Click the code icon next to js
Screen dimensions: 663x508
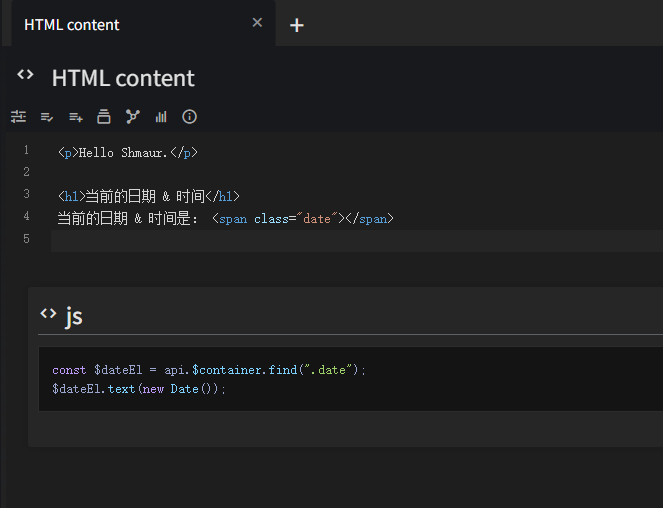[x=48, y=315]
